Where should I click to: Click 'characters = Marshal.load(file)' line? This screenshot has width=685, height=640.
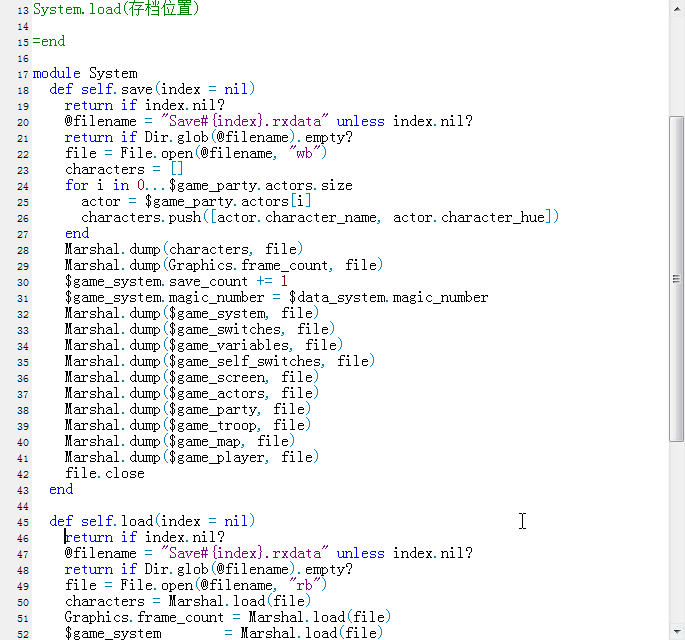(188, 602)
